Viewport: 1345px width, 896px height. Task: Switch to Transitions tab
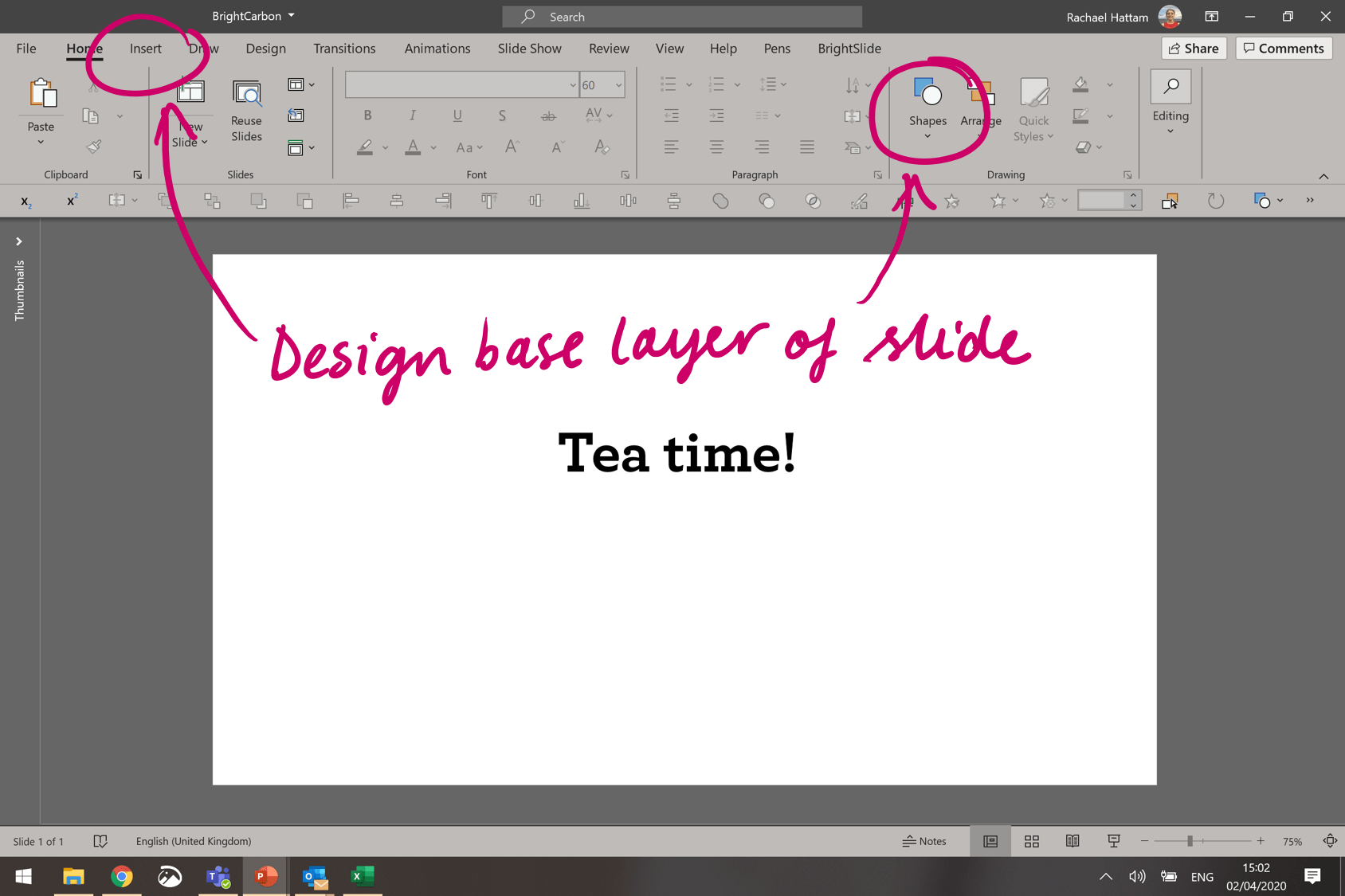click(344, 49)
